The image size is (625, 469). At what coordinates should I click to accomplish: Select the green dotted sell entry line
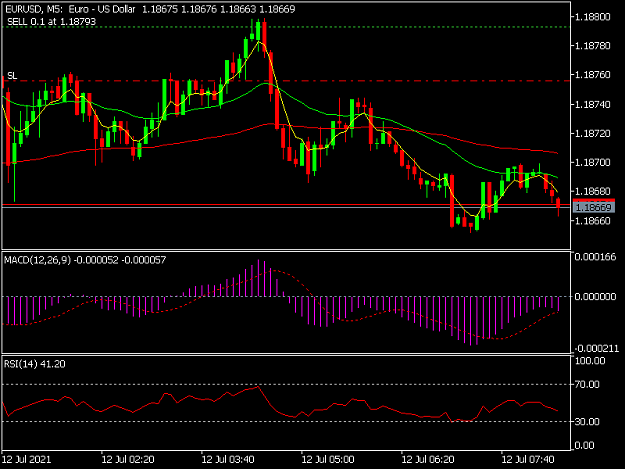tap(286, 27)
